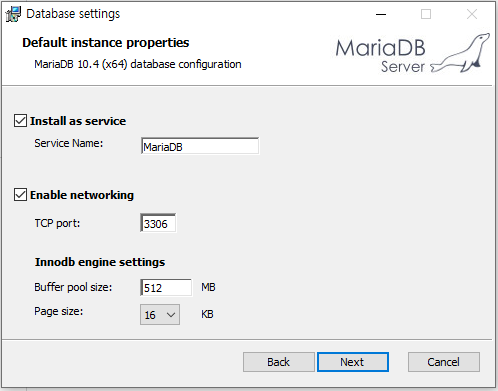This screenshot has width=498, height=391.
Task: Close the Database settings dialog
Action: click(472, 14)
